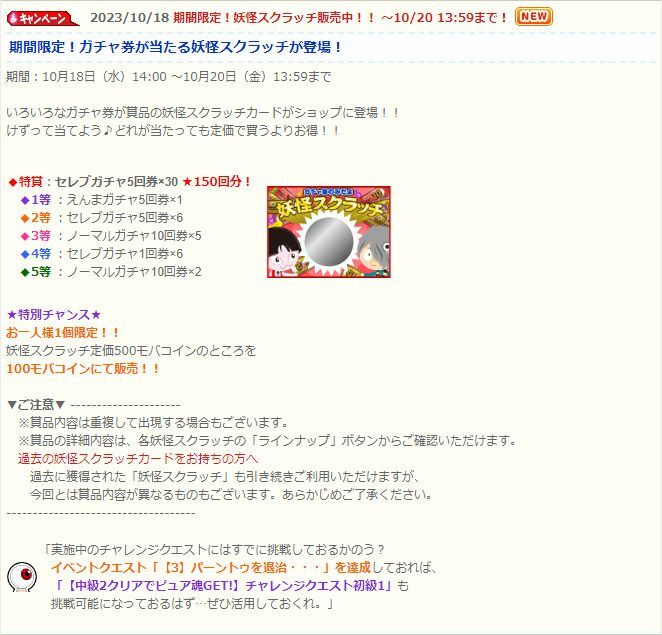Click the pink diamond beside 3等

tap(25, 236)
